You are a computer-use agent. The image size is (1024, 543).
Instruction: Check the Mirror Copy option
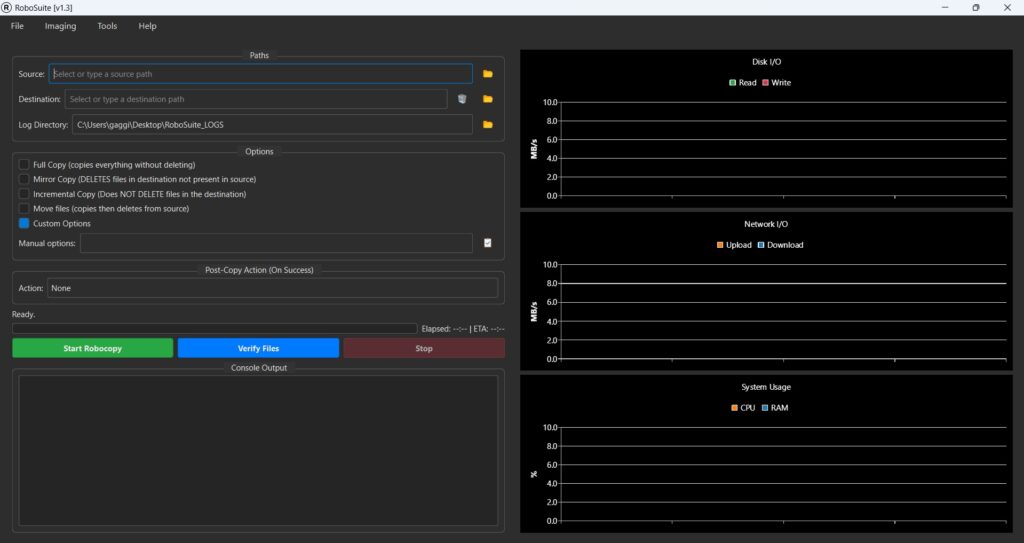24,179
